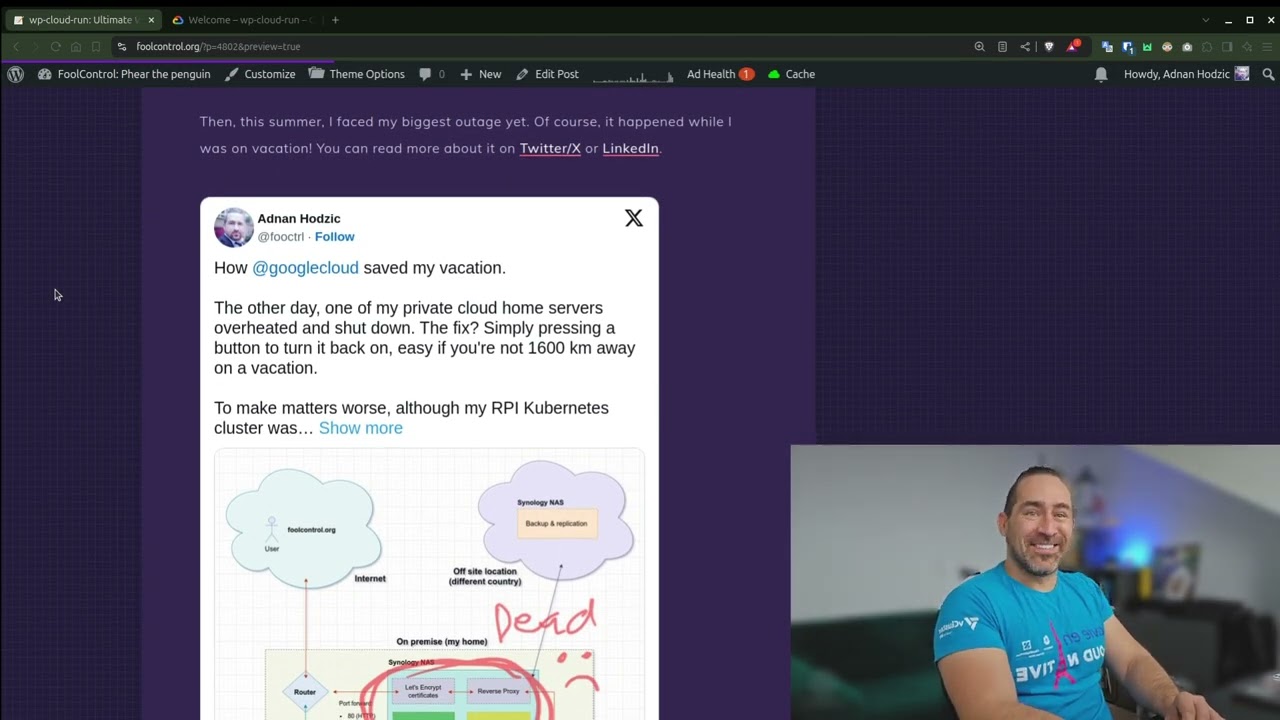Follow Adnan Hodzic from the tweet
This screenshot has width=1280, height=720.
tap(335, 237)
